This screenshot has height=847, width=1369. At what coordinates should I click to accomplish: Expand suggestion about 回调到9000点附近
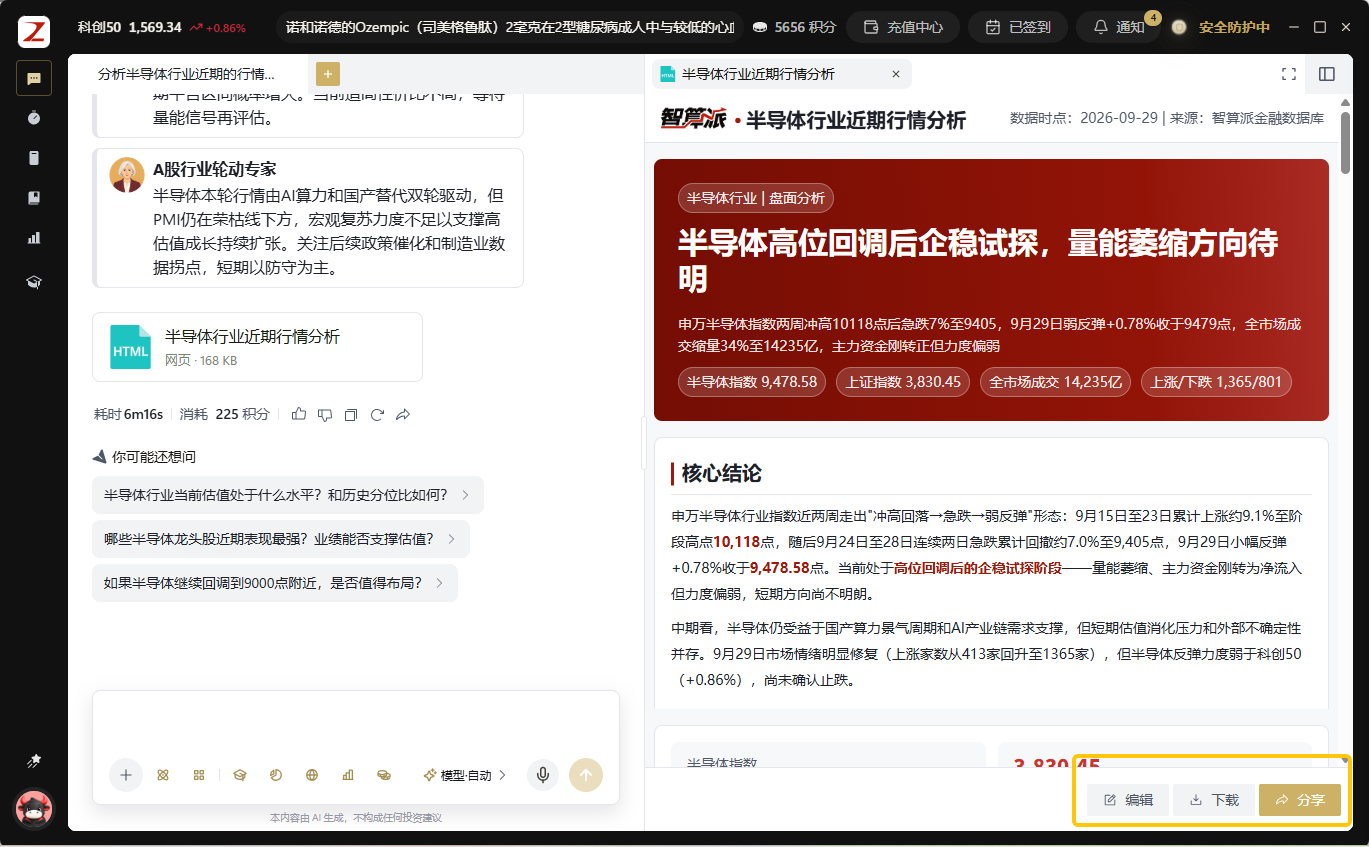(275, 583)
